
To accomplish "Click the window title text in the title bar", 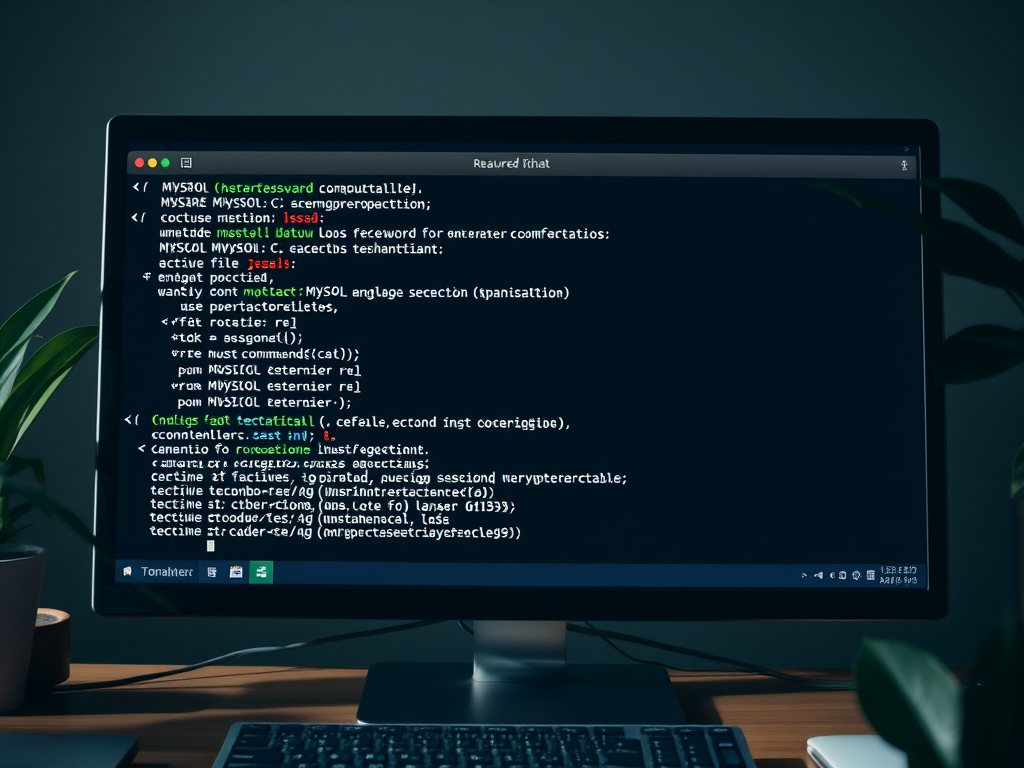I will pos(511,163).
